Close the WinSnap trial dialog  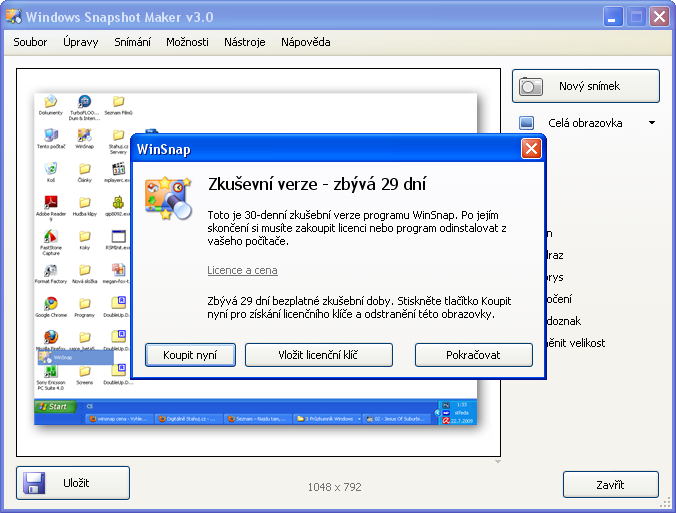[x=531, y=149]
